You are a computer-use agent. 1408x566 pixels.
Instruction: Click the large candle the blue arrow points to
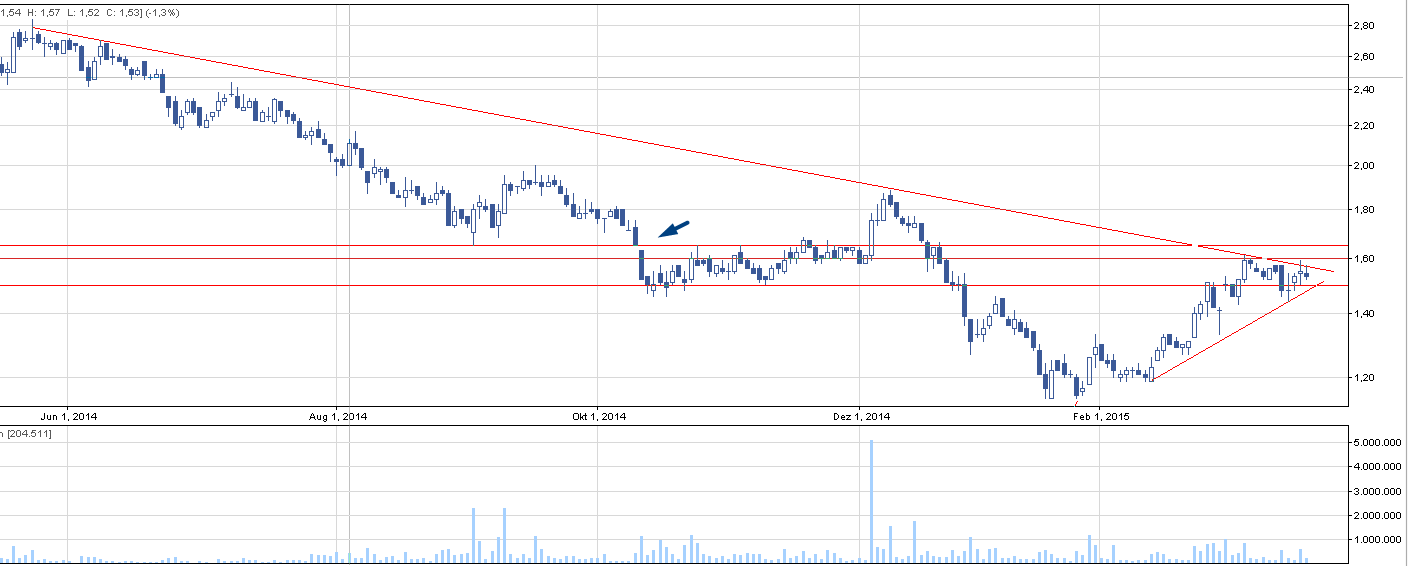pos(642,266)
